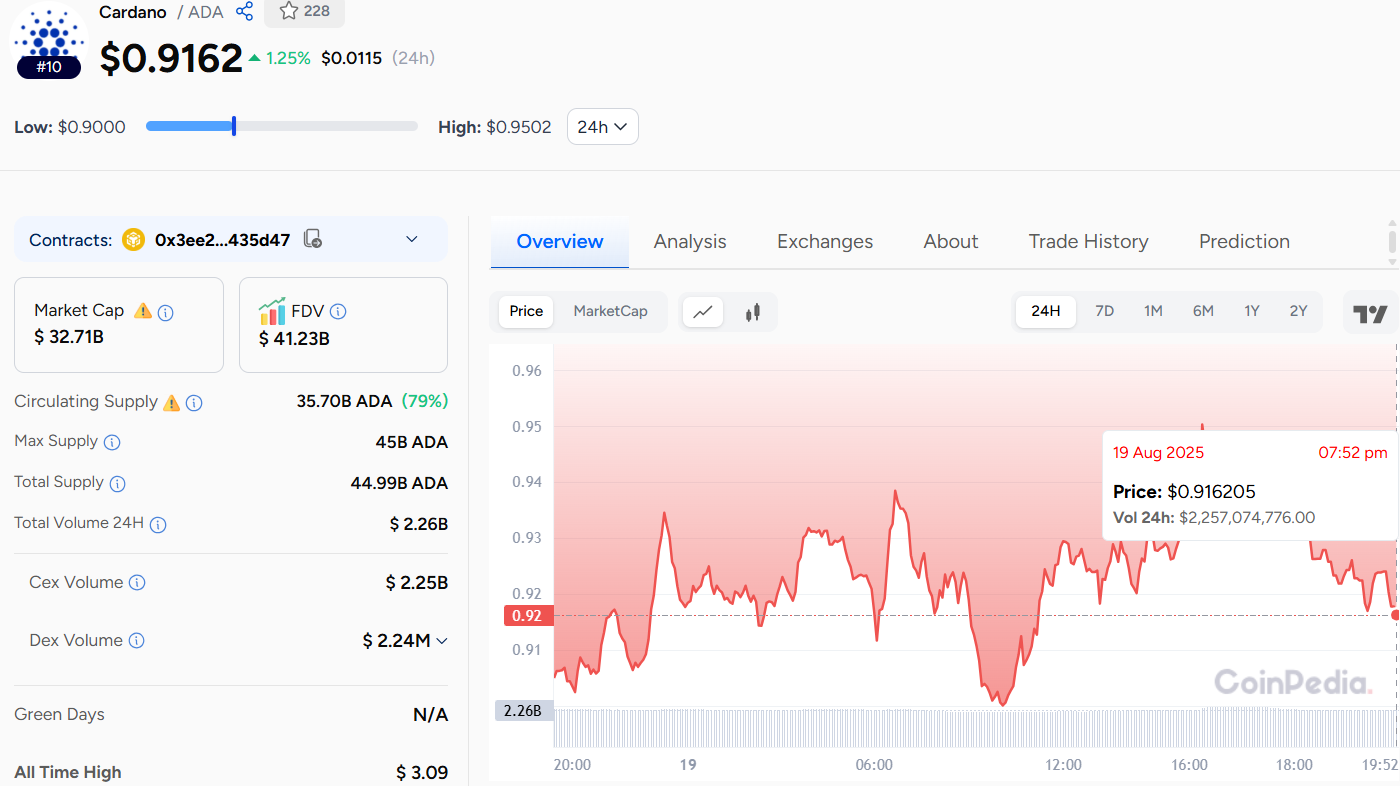Image resolution: width=1400 pixels, height=786 pixels.
Task: Open the Market Cap info tooltip
Action: click(166, 312)
